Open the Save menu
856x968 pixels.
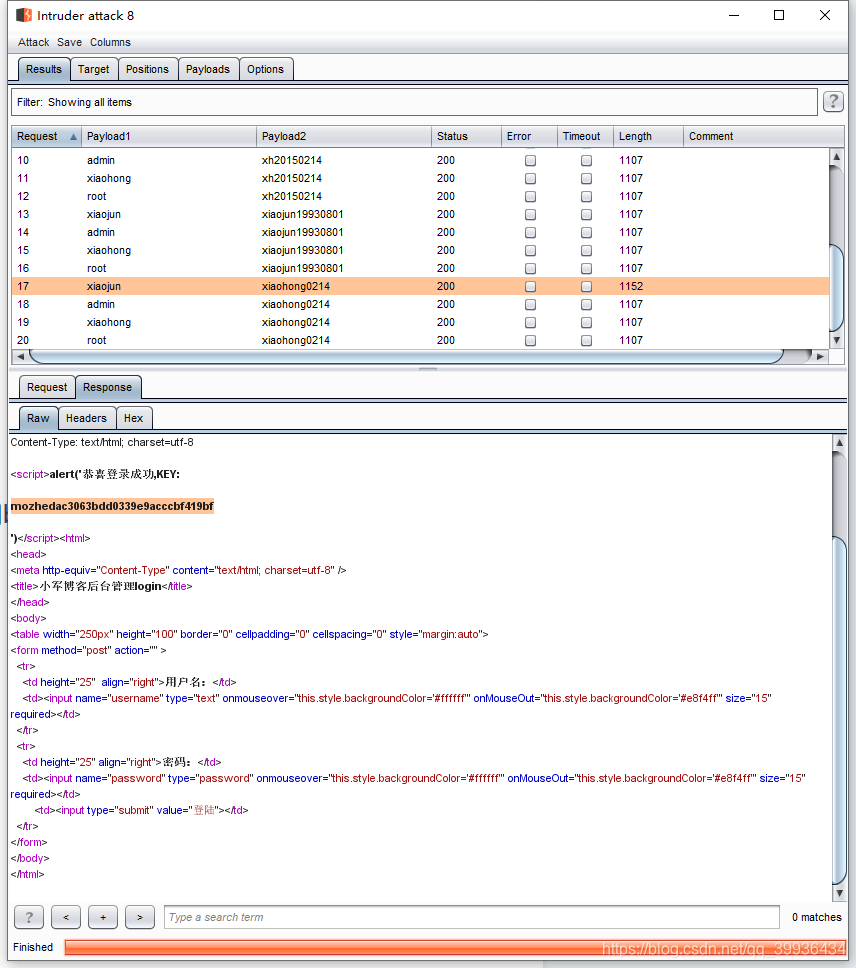pyautogui.click(x=69, y=42)
